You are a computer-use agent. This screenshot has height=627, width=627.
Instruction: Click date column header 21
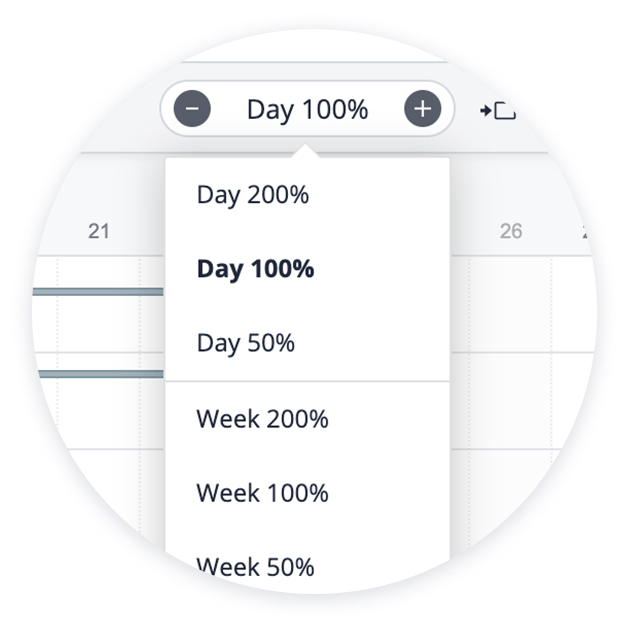[99, 232]
